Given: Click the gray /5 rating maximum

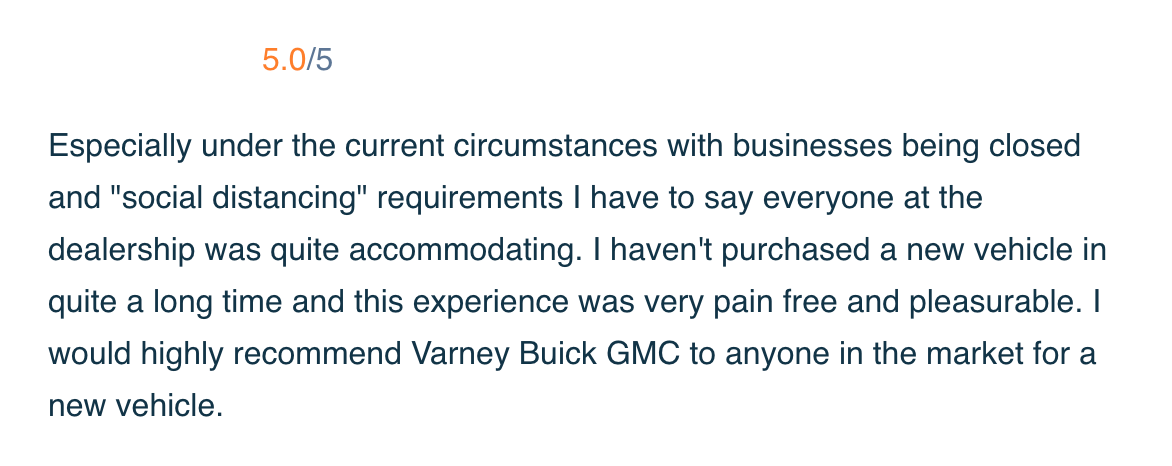Looking at the screenshot, I should pyautogui.click(x=320, y=60).
